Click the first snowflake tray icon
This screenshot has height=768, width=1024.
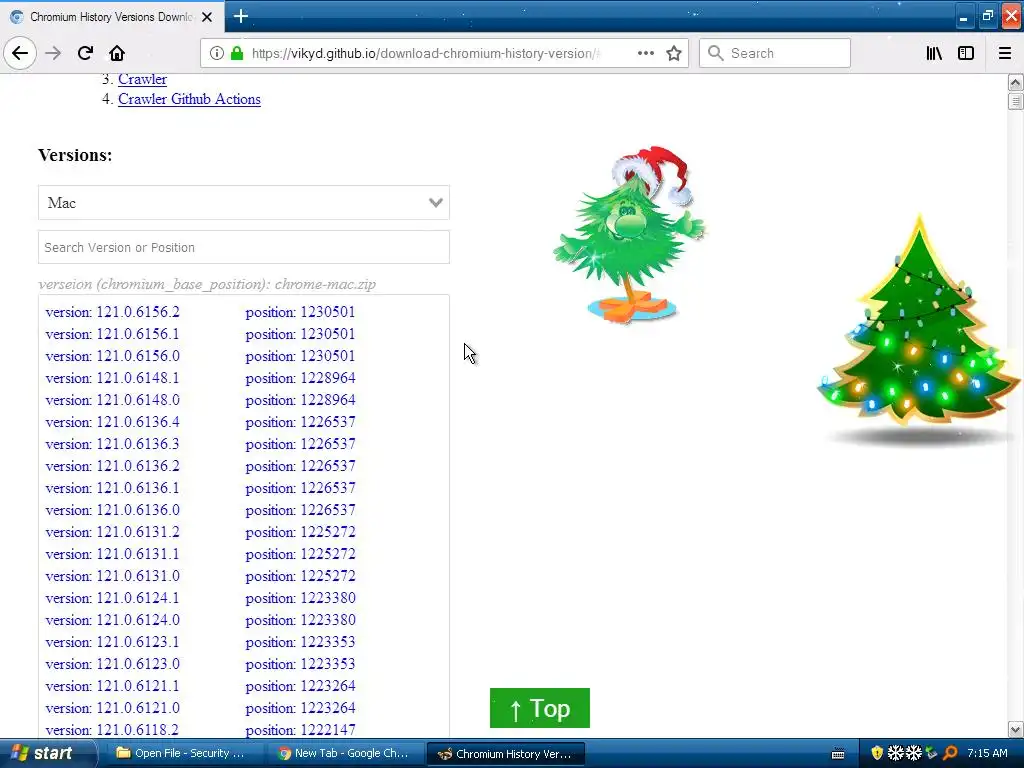pyautogui.click(x=895, y=753)
